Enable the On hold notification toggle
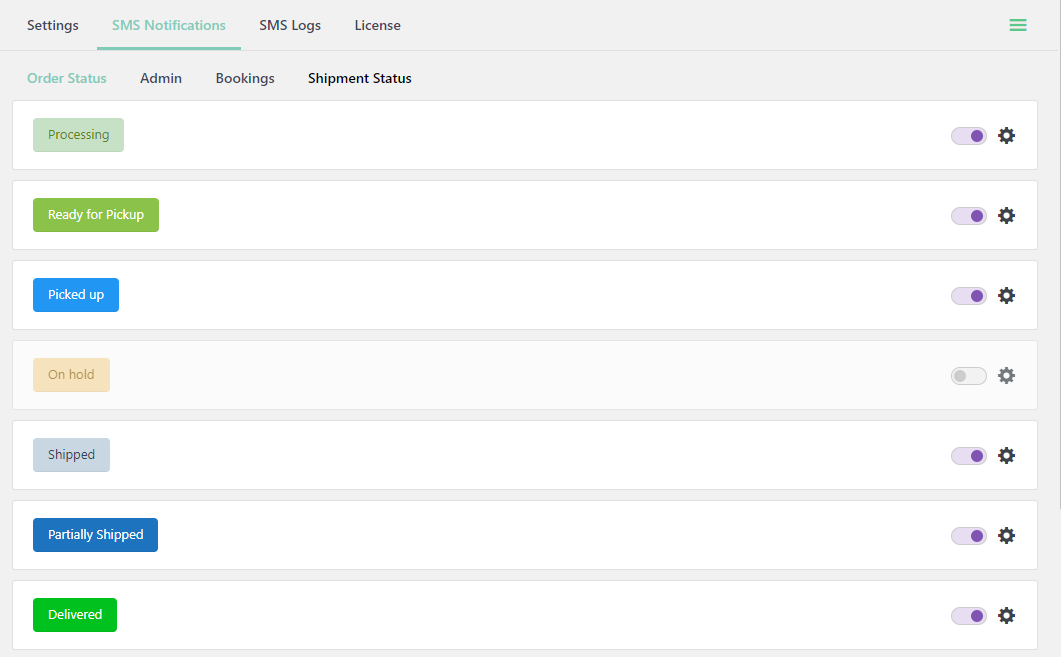The width and height of the screenshot is (1061, 657). pos(968,376)
